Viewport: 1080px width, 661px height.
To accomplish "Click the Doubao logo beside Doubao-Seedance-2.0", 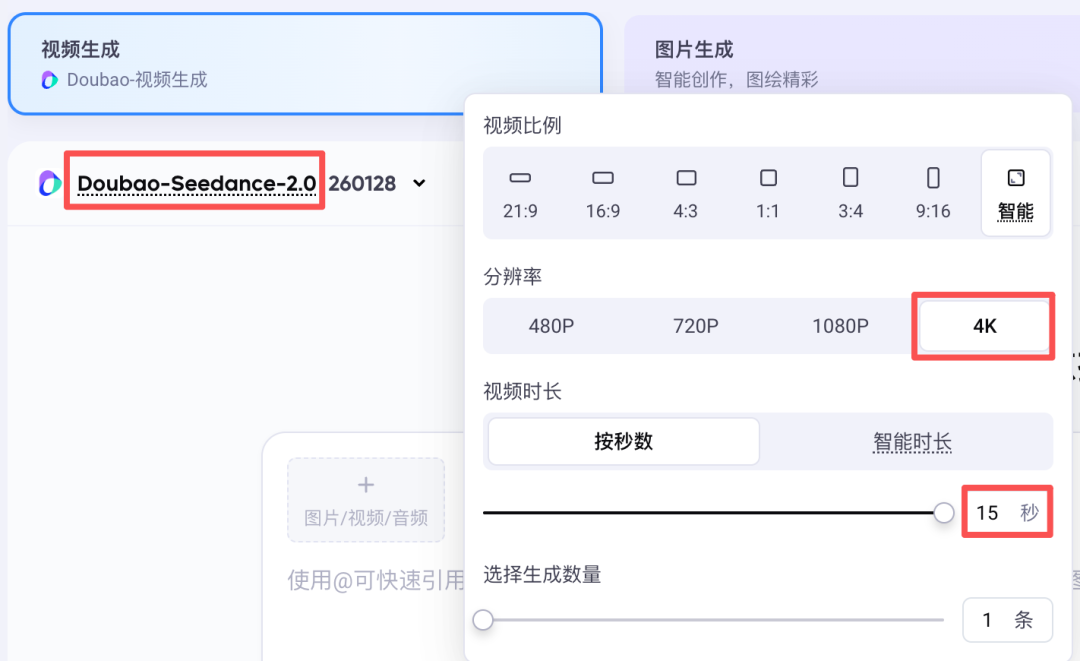I will [50, 183].
